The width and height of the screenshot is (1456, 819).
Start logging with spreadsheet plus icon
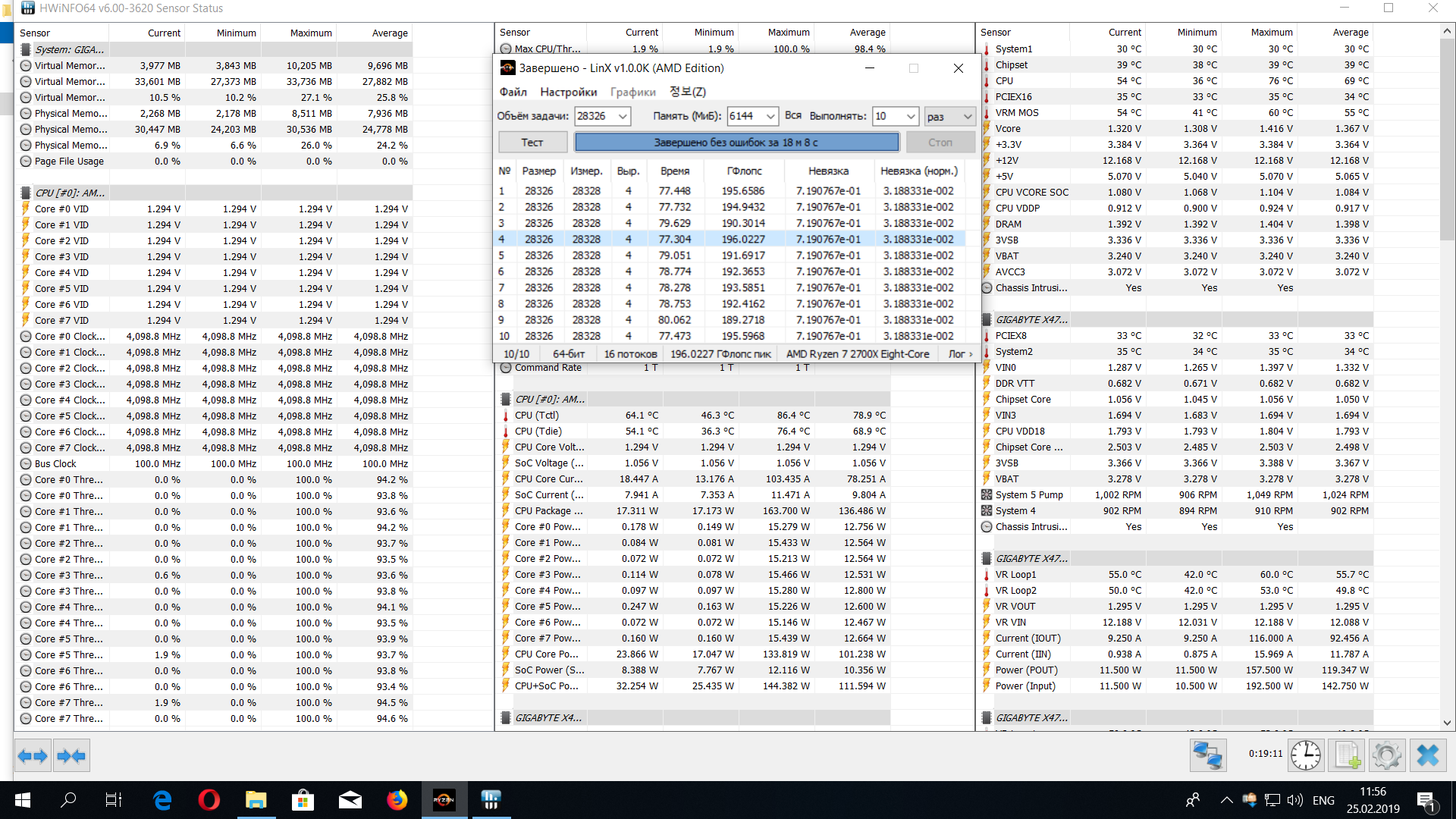tap(1347, 755)
